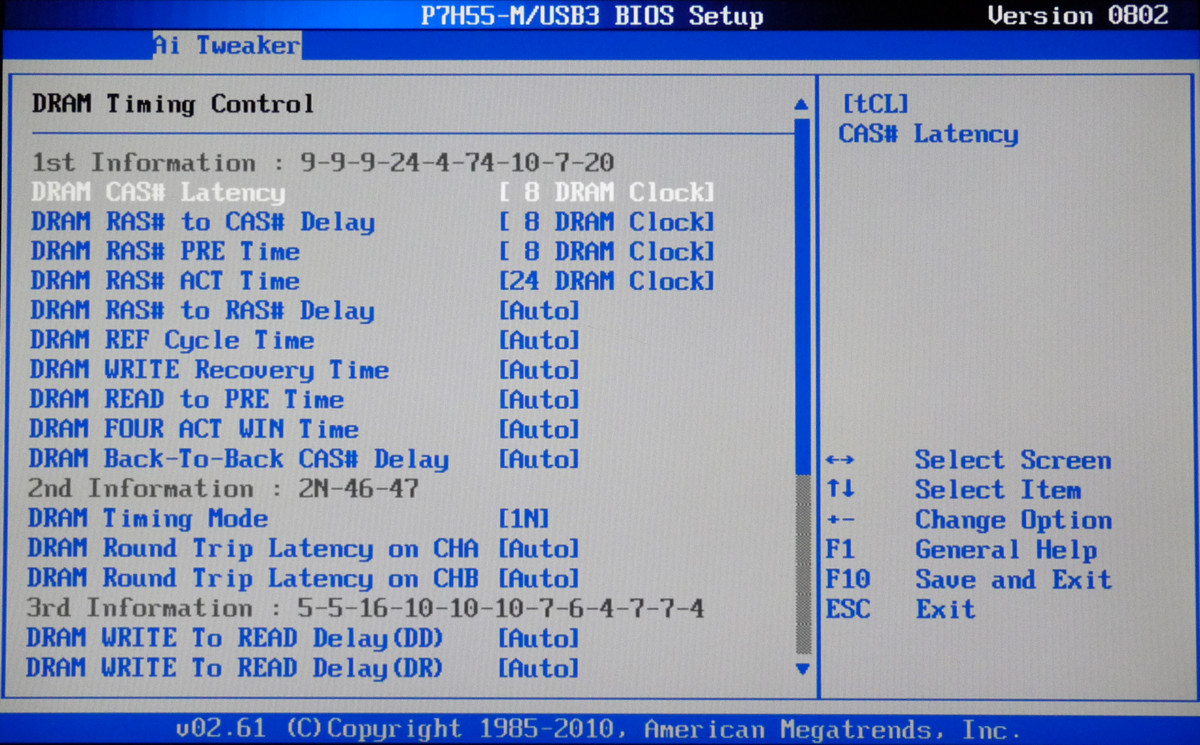Click the plus-minus key icon beside Change Option
Screen dimensions: 1200x745
[x=840, y=520]
